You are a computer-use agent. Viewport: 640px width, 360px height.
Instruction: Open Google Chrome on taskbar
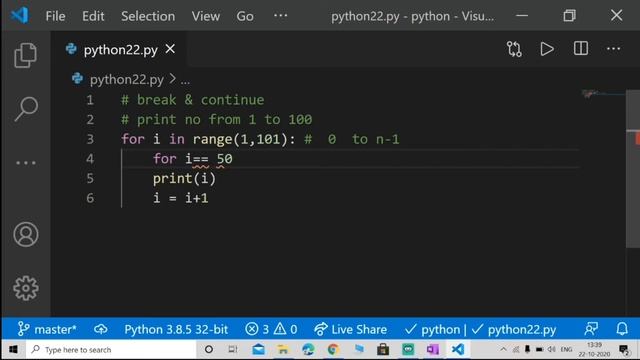(333, 349)
